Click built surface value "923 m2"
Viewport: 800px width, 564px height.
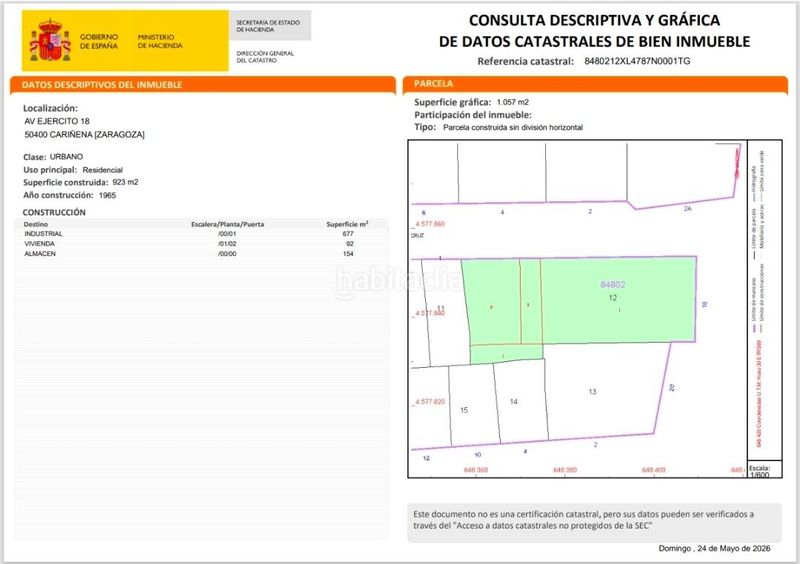pyautogui.click(x=126, y=182)
